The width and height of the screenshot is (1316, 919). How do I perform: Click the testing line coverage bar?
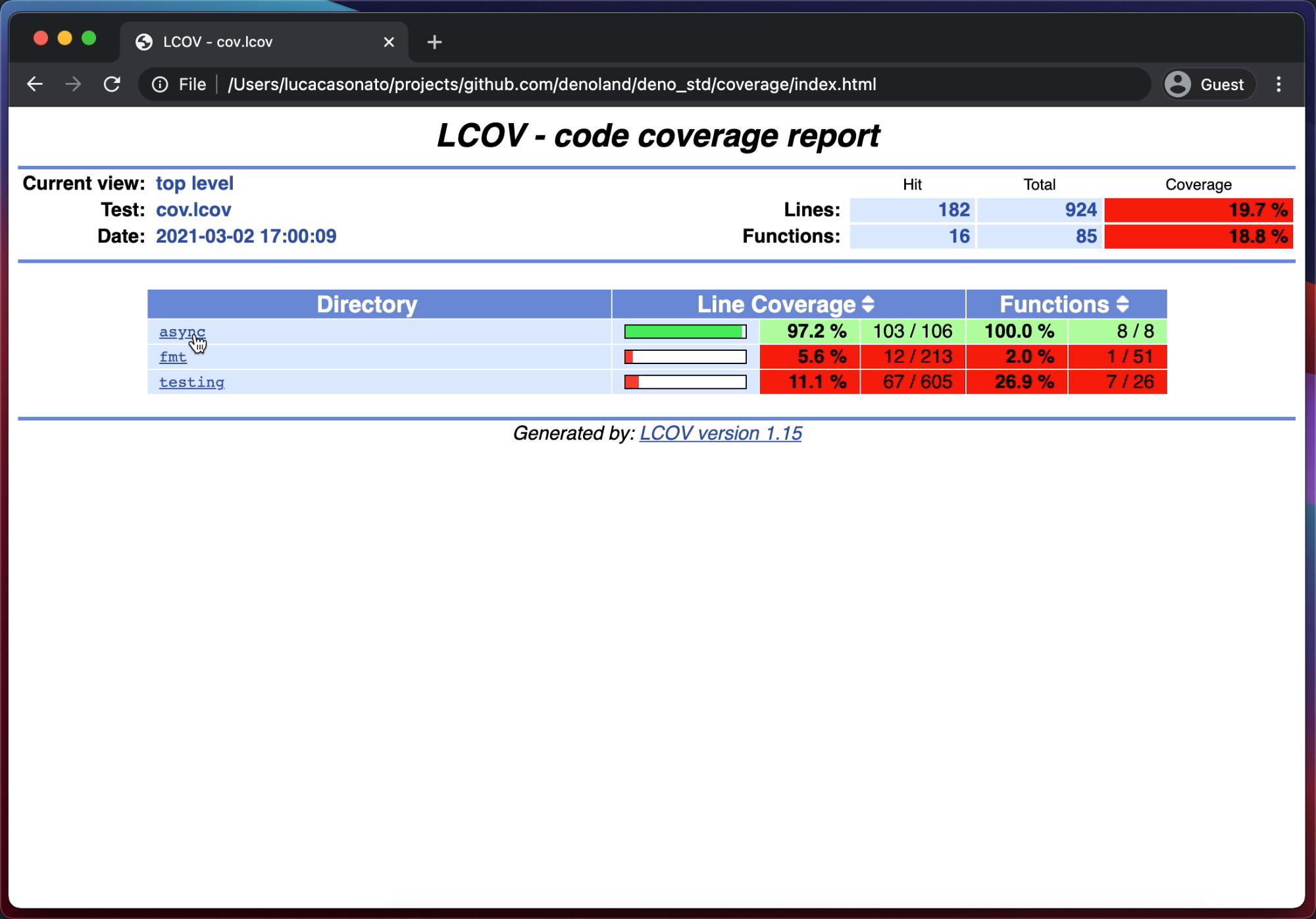click(685, 382)
